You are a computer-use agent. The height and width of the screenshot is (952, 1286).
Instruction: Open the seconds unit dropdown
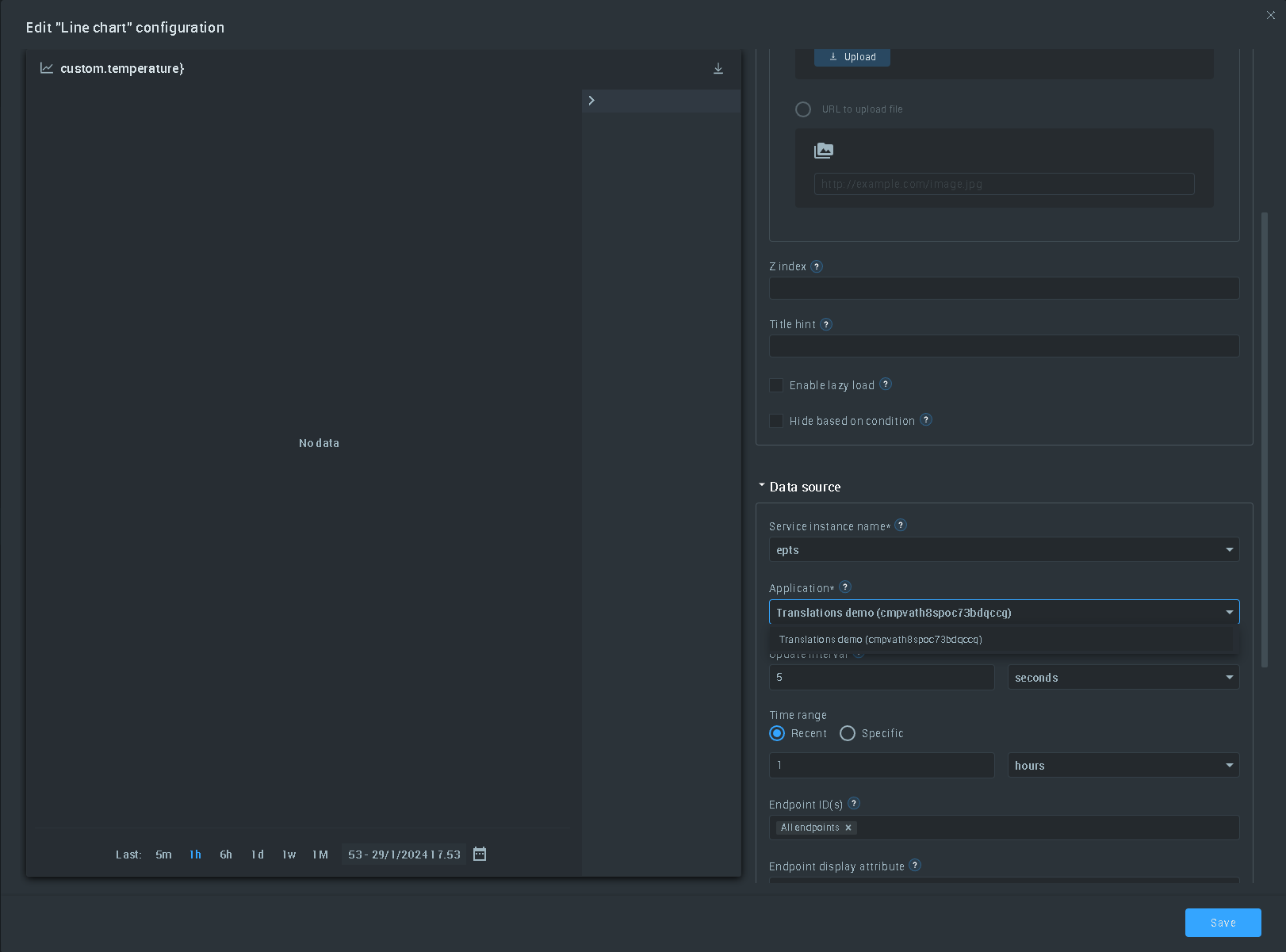(1123, 677)
